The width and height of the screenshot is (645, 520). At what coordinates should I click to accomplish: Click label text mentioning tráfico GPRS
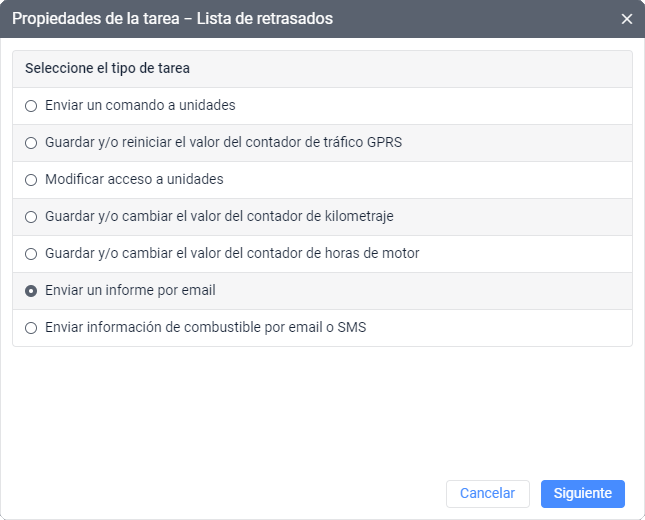pos(223,142)
